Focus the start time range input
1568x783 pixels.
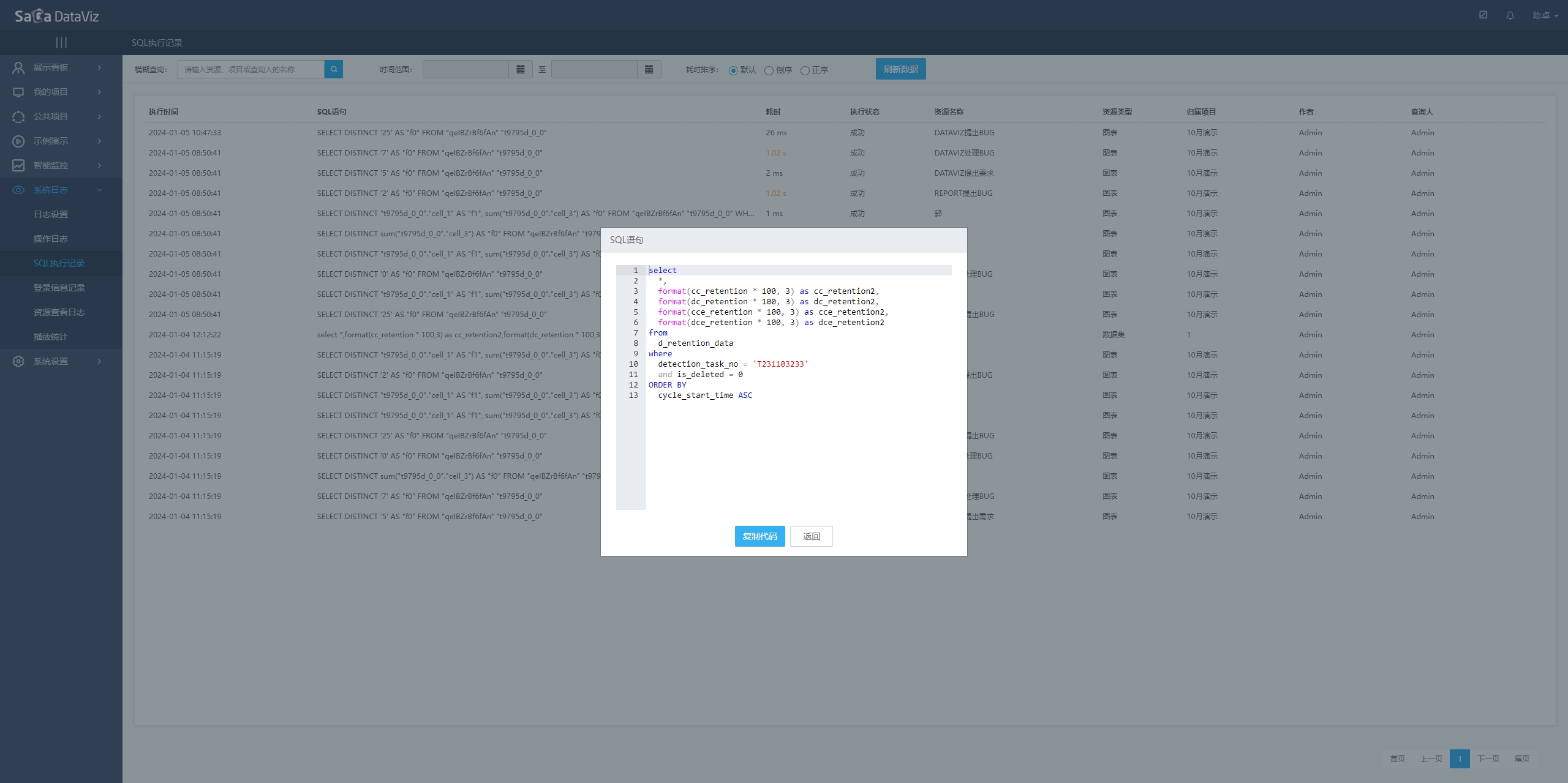pos(466,69)
